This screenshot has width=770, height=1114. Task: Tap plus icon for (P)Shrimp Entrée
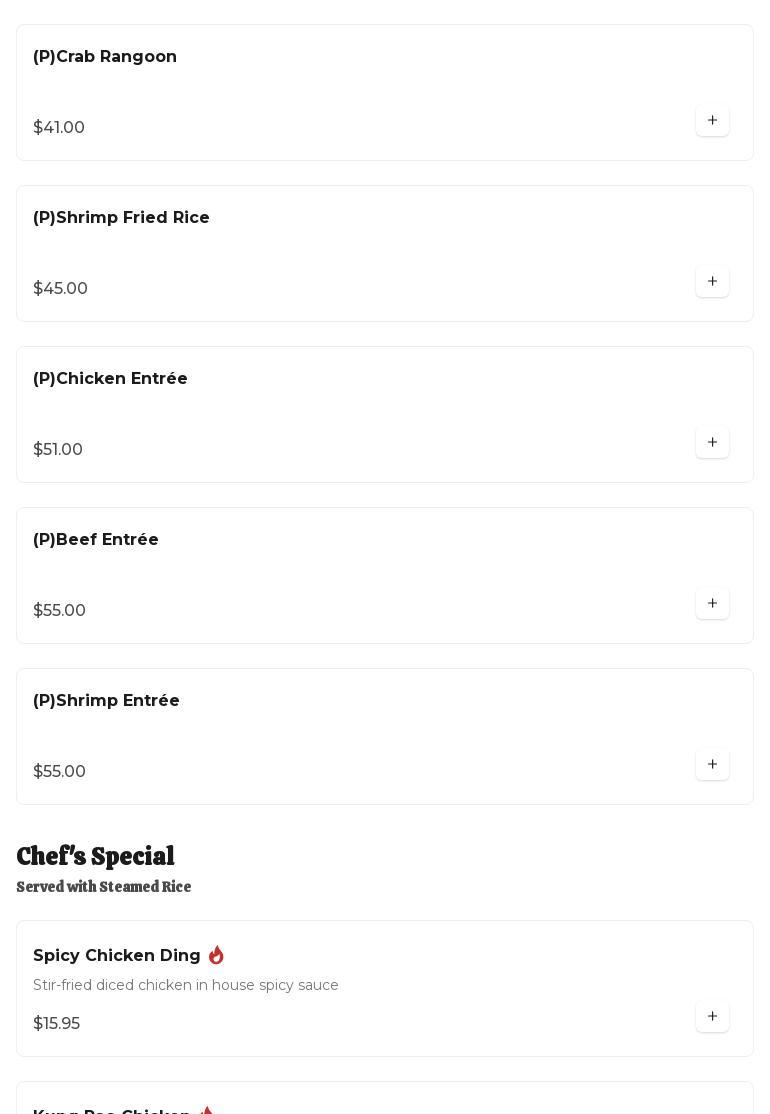[712, 765]
